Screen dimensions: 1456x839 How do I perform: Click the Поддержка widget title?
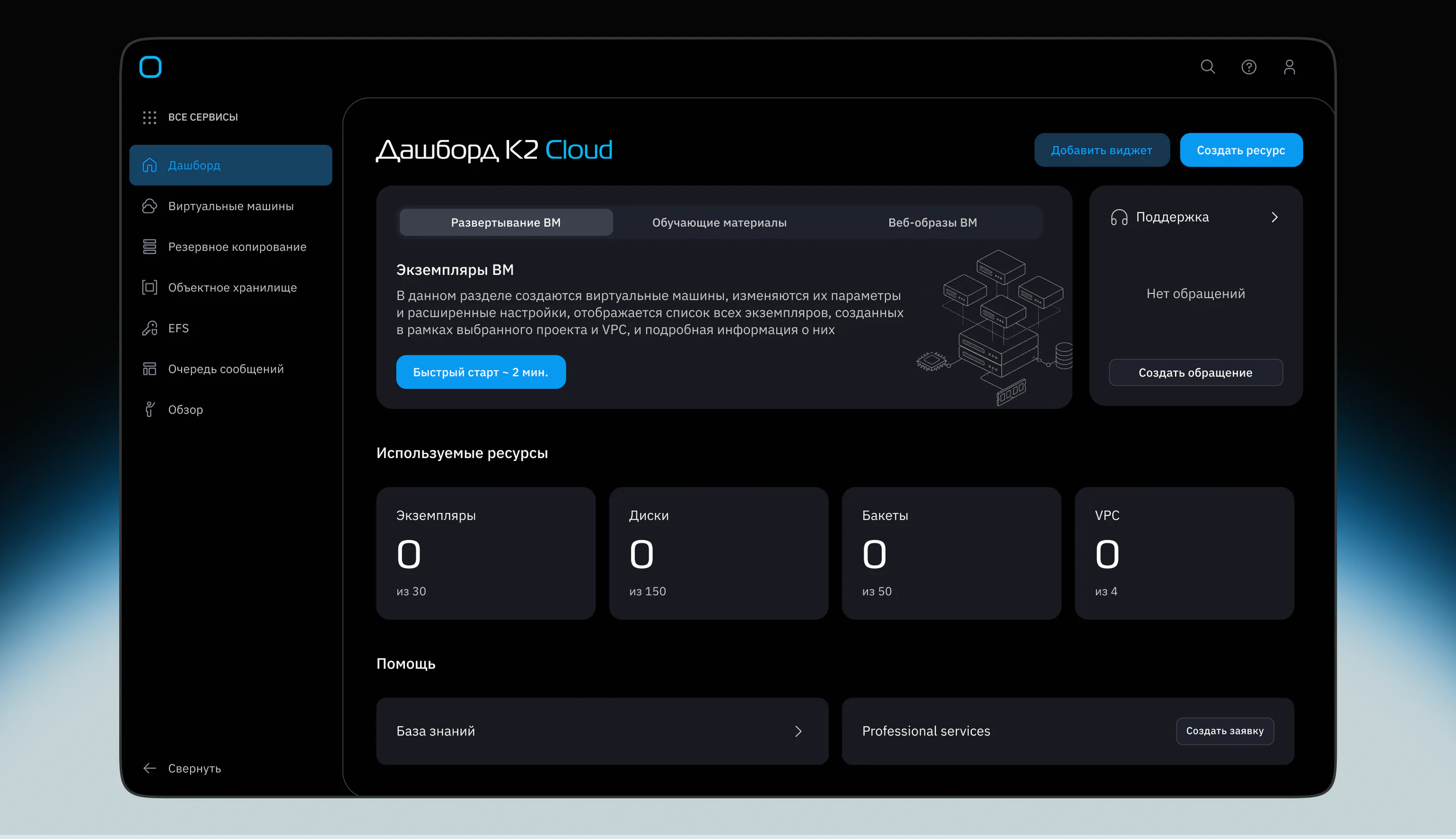1172,217
